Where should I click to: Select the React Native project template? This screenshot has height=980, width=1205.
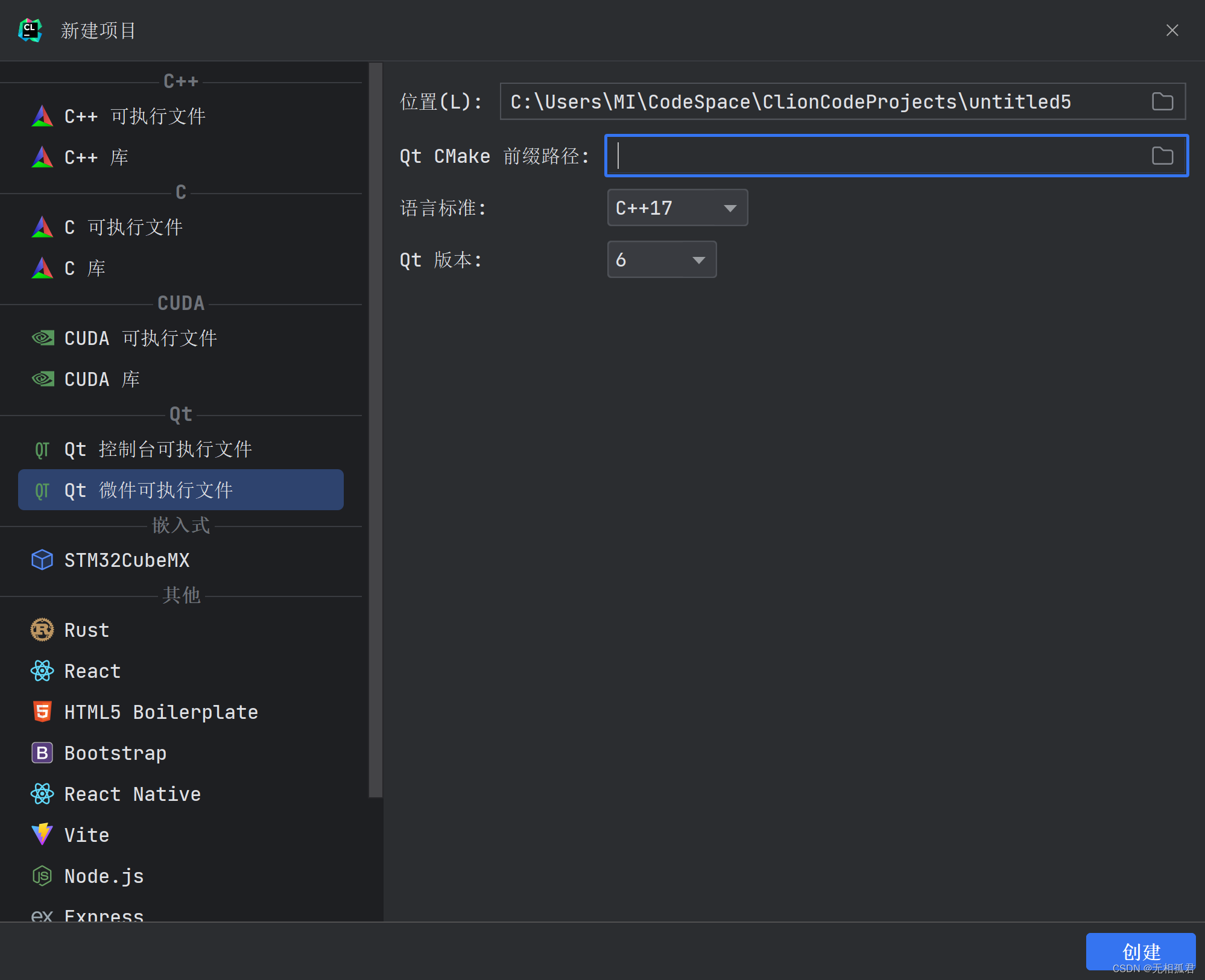(133, 794)
